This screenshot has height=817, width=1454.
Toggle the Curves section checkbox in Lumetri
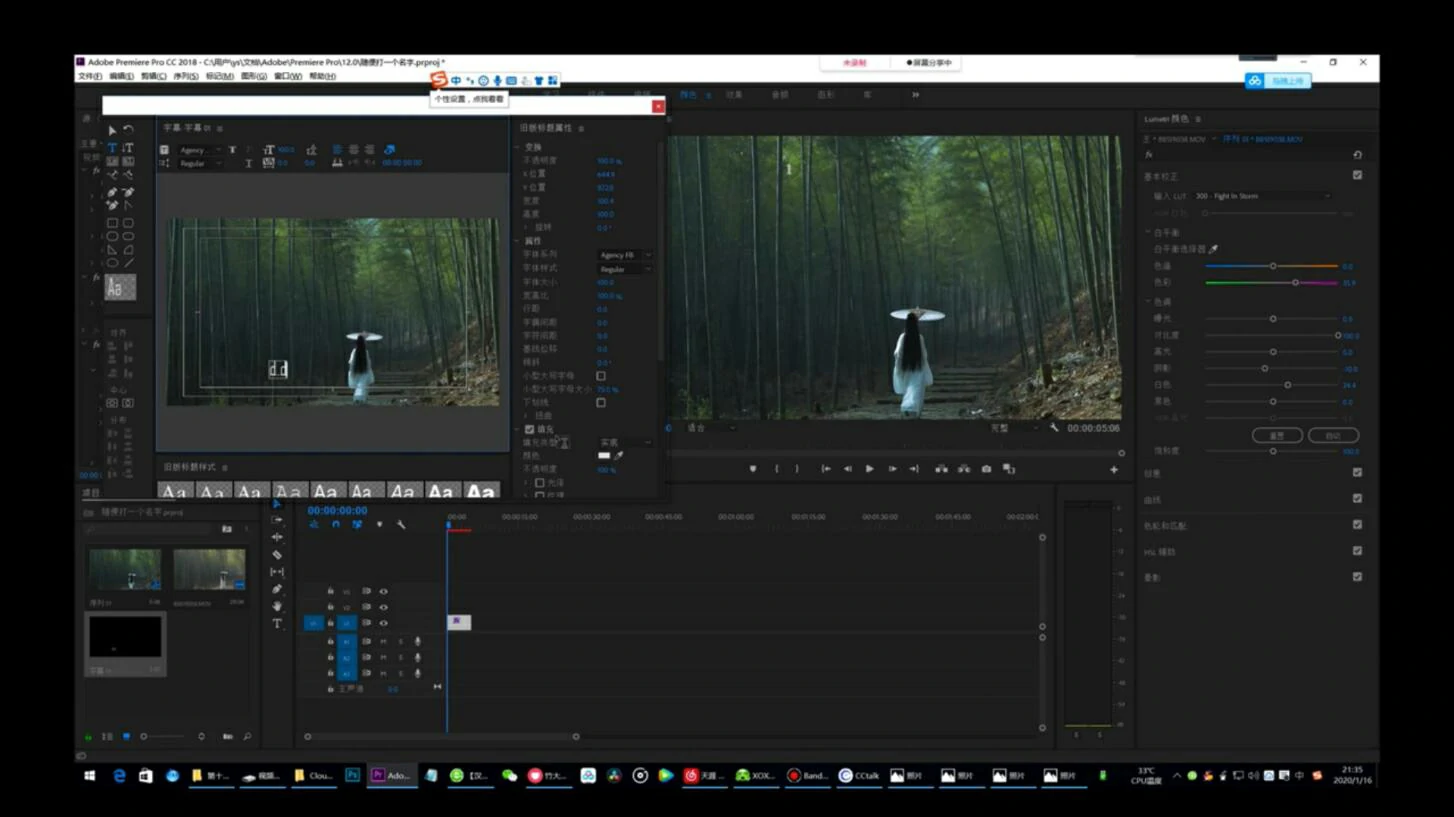(1357, 498)
